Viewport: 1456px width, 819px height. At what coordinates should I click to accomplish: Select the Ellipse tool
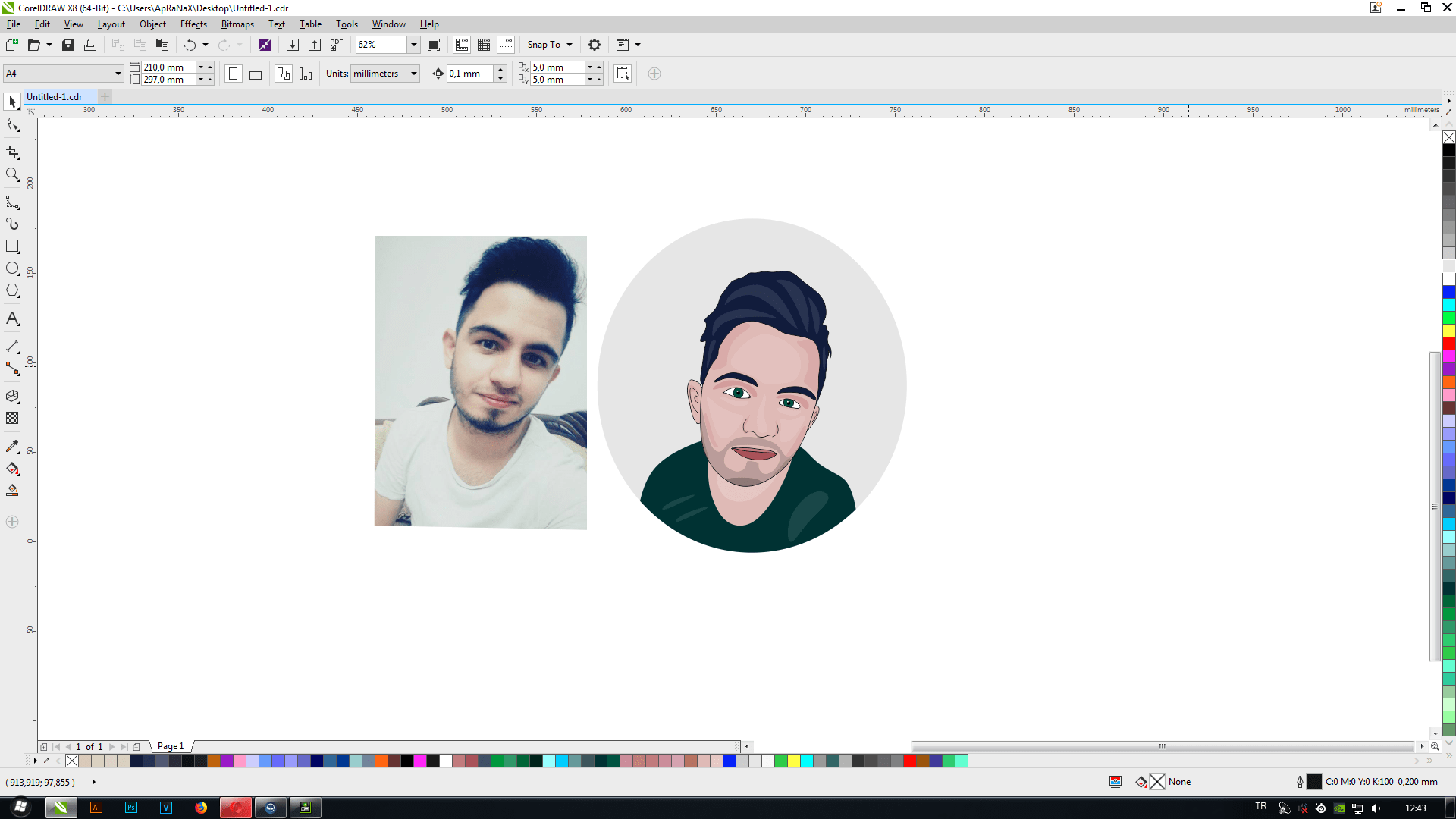[12, 268]
